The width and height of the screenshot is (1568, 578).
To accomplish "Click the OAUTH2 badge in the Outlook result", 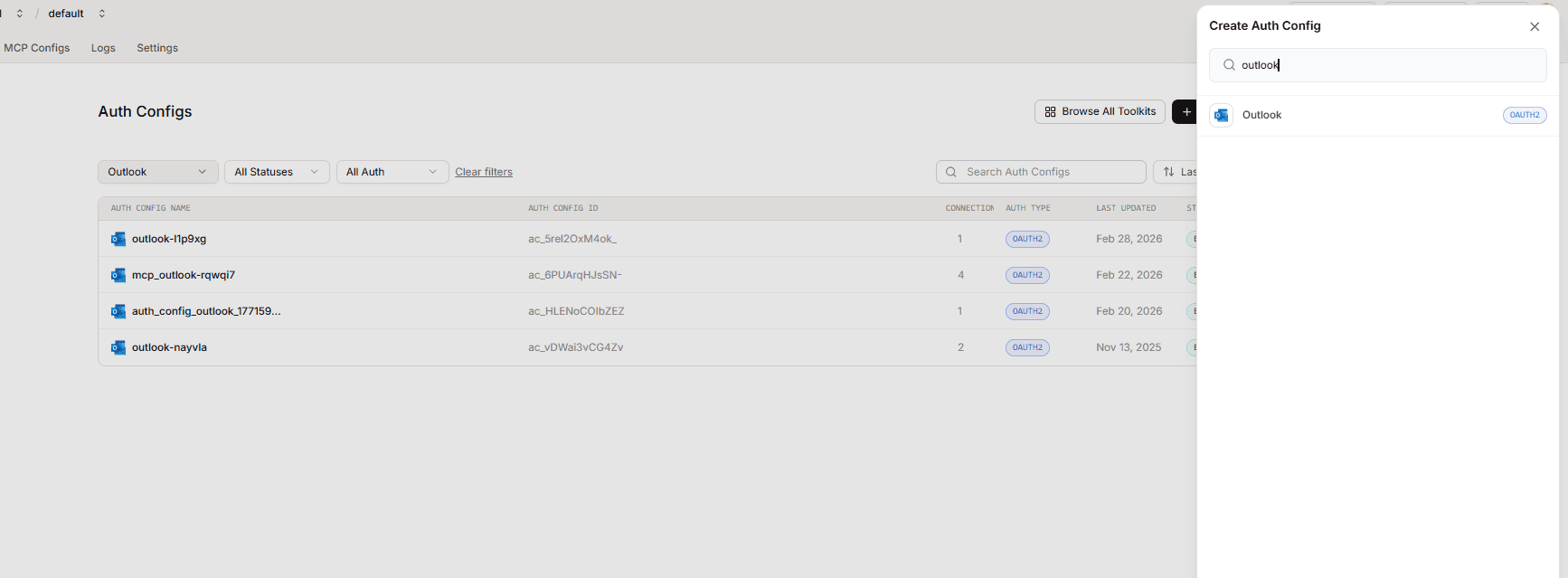I will click(x=1524, y=115).
